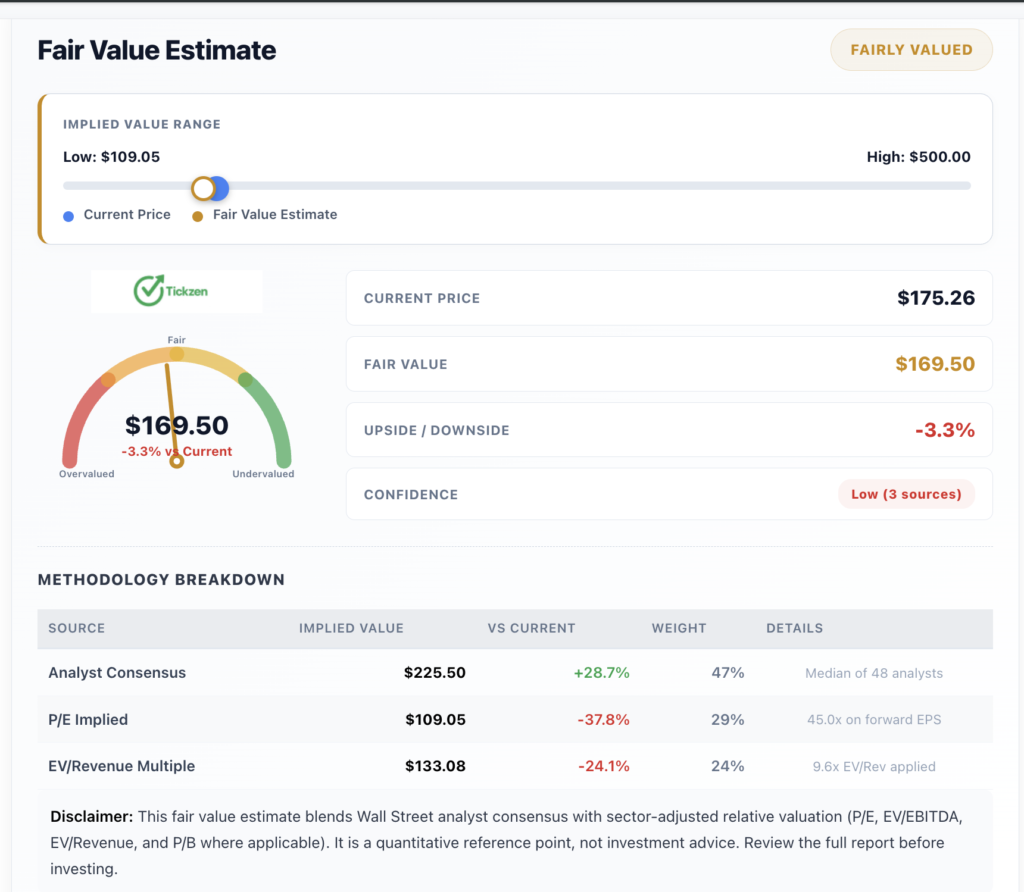Click the High: $500.00 range label

pos(918,157)
